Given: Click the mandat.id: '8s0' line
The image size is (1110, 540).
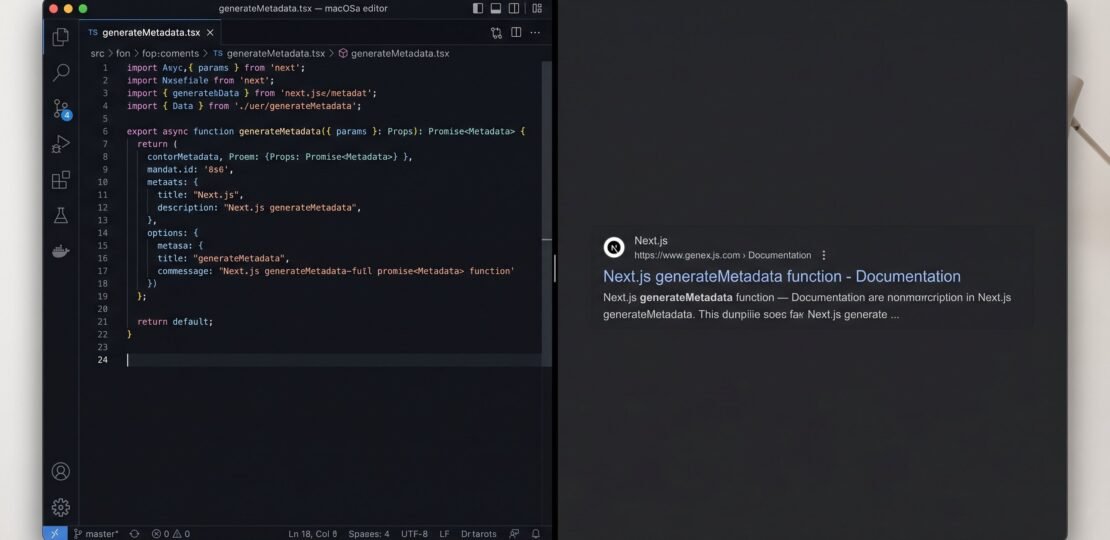Looking at the screenshot, I should pyautogui.click(x=190, y=169).
